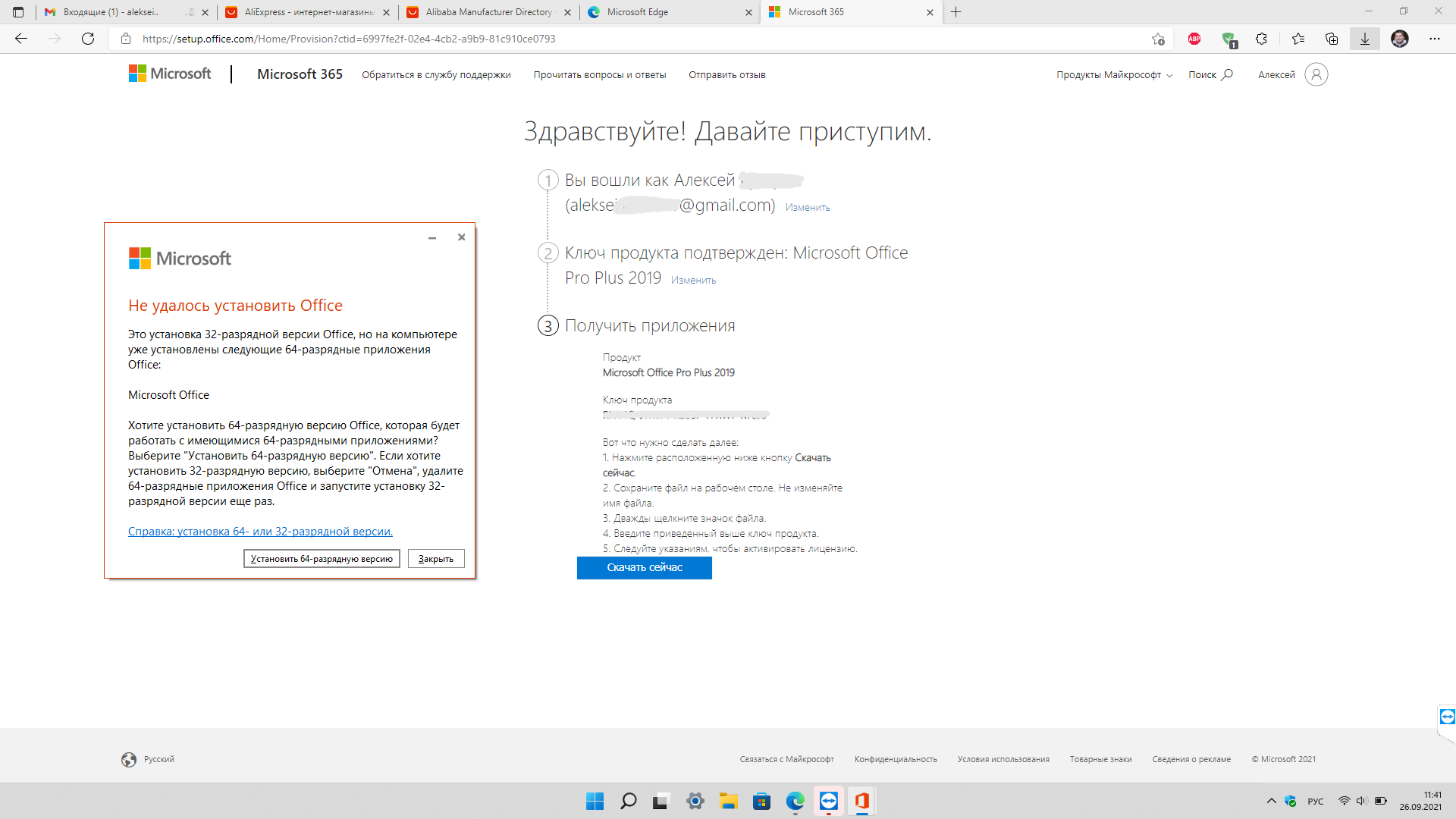The height and width of the screenshot is (819, 1456).
Task: Click the Microsoft 365 header link
Action: 300,74
